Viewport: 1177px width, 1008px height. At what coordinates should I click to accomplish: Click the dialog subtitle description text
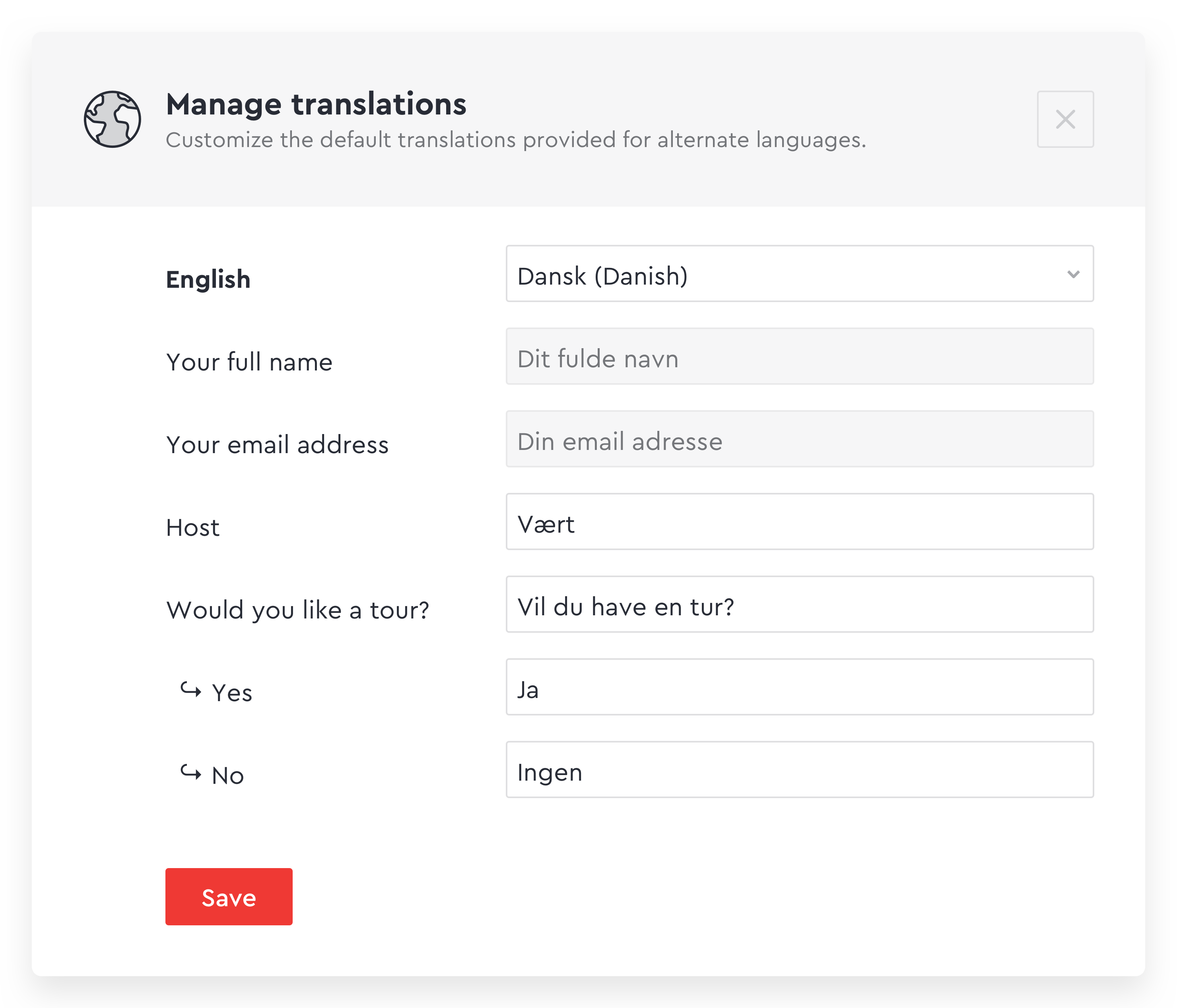515,140
